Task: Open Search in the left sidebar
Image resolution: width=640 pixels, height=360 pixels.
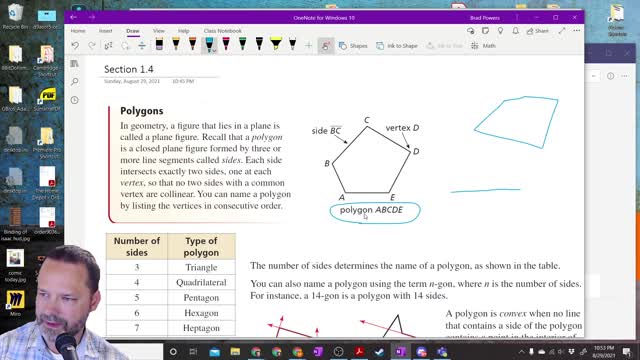Action: coord(74,82)
